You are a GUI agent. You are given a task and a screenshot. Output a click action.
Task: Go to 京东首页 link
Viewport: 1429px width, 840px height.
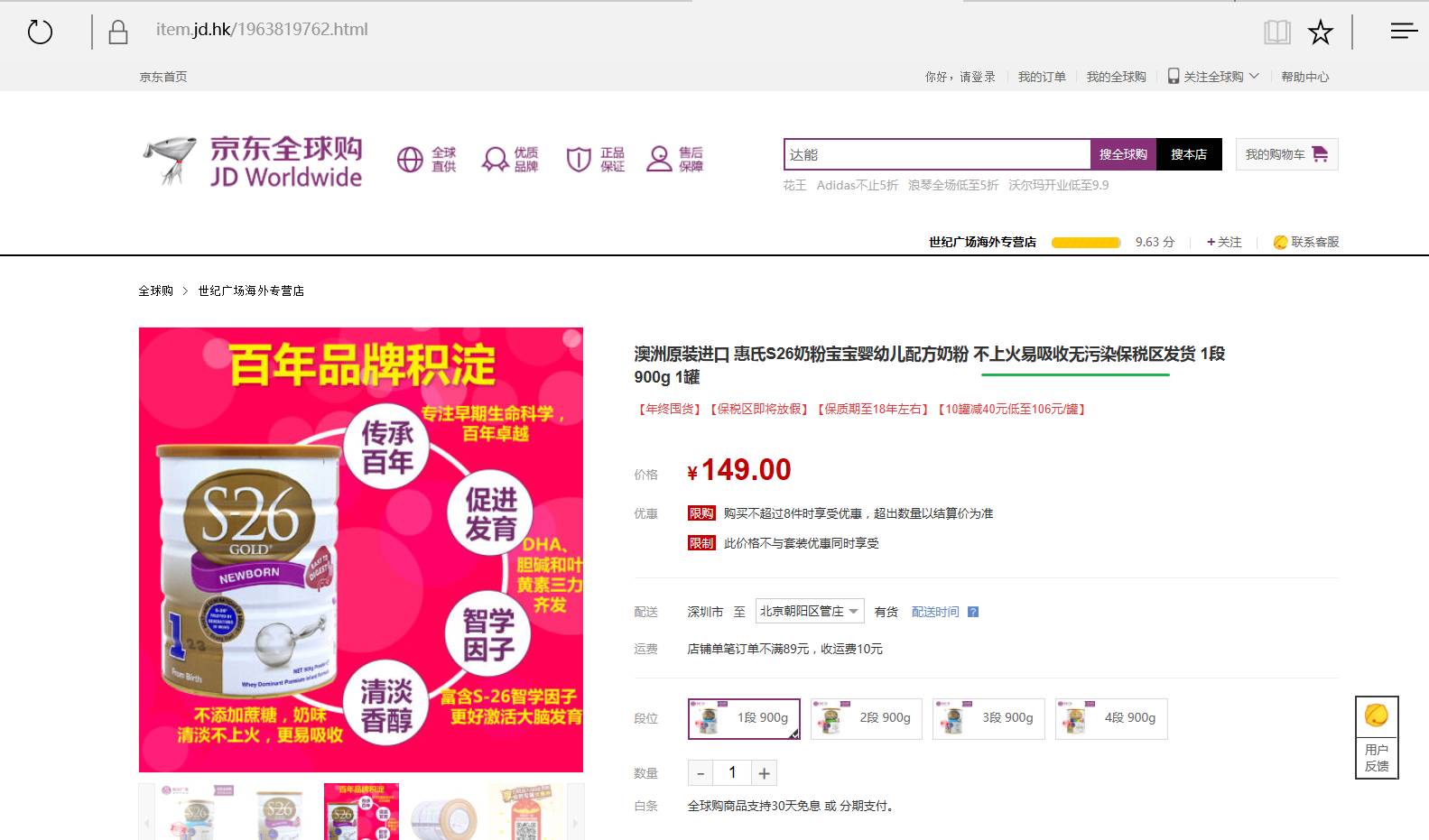[163, 77]
